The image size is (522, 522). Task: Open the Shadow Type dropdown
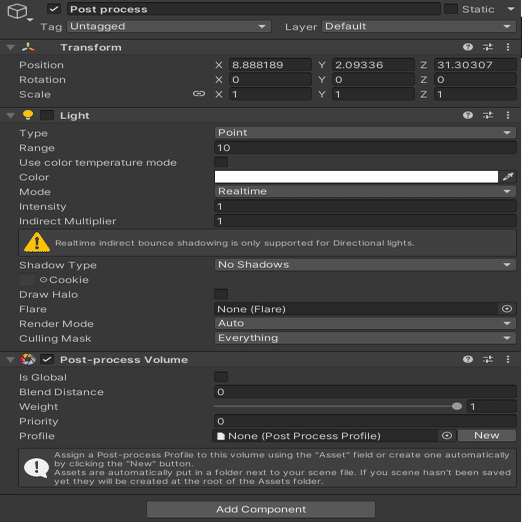365,265
